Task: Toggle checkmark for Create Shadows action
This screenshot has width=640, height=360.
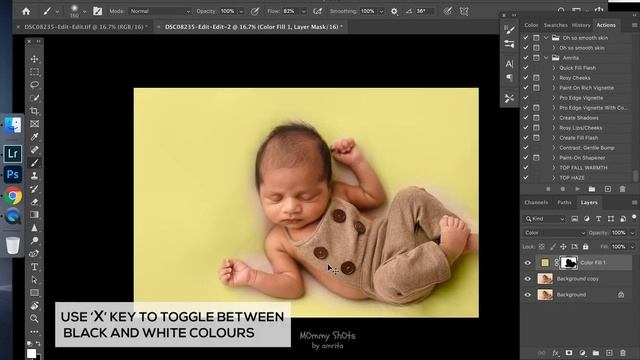Action: [526, 118]
